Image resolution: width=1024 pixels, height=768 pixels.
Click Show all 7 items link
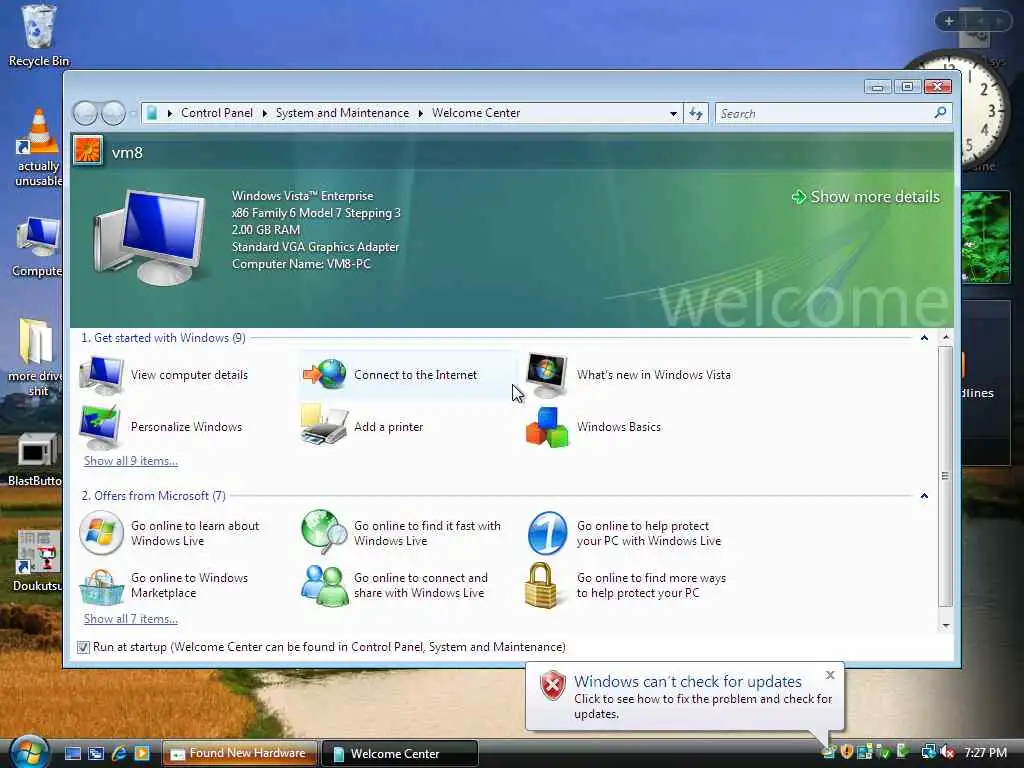tap(131, 619)
